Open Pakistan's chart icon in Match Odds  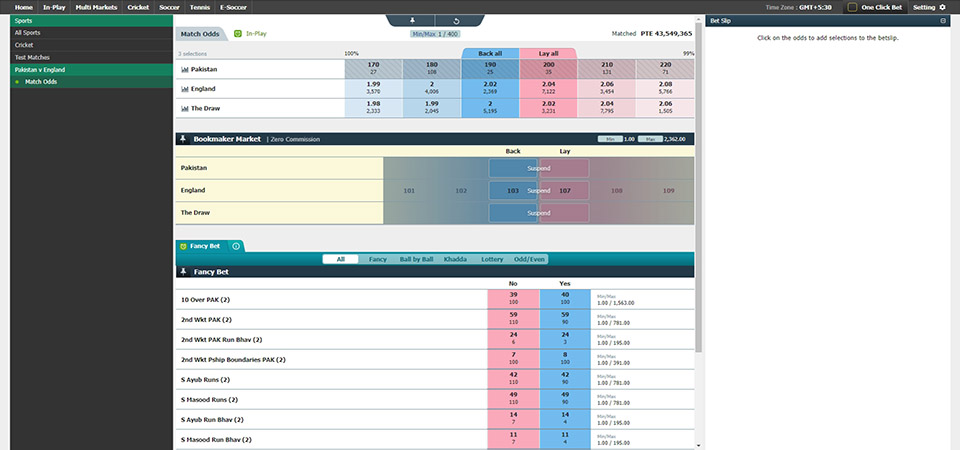click(185, 70)
